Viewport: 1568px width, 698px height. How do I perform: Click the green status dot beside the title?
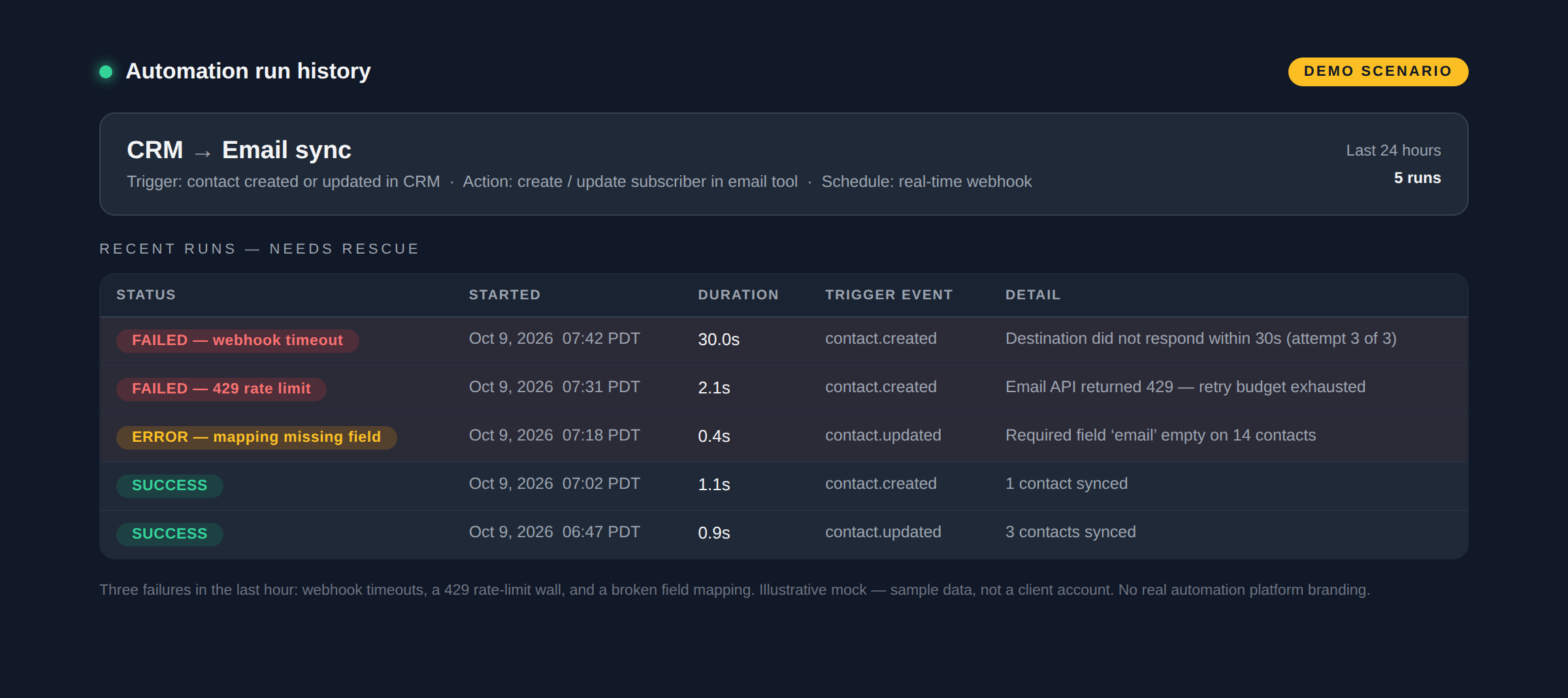pyautogui.click(x=106, y=71)
